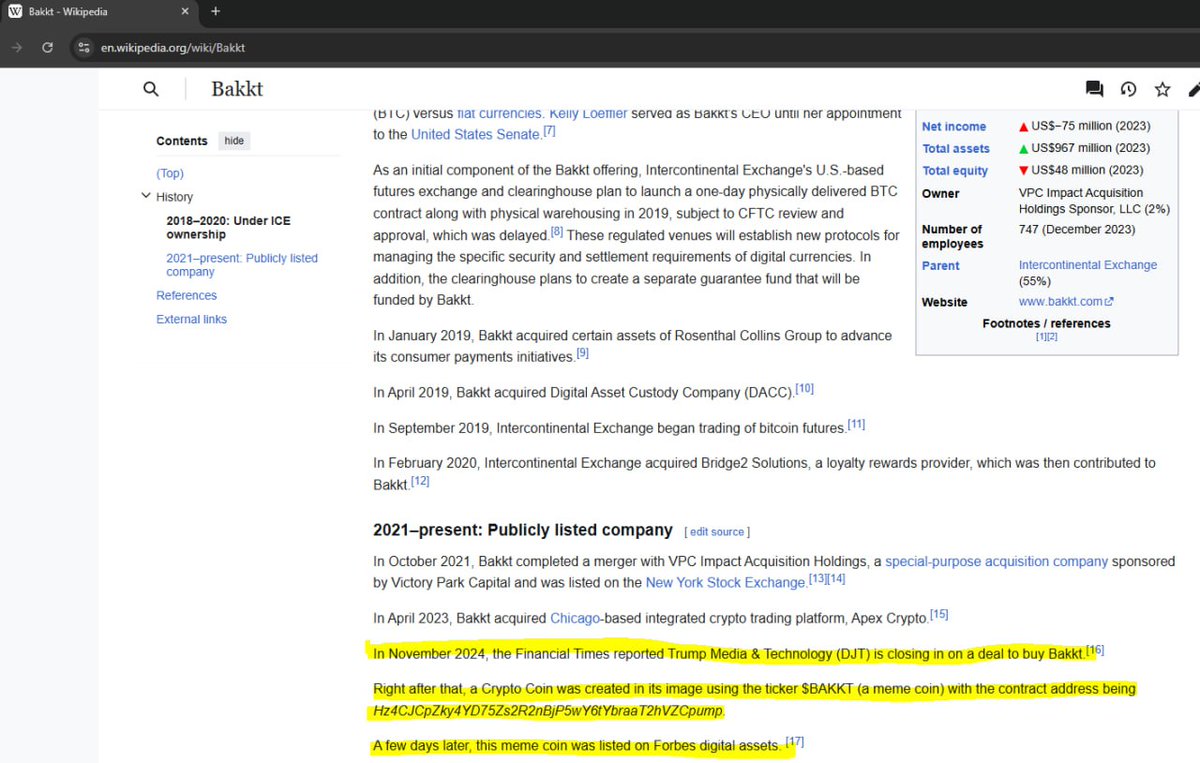This screenshot has width=1200, height=763.
Task: Jump to (Top) in Contents
Action: pyautogui.click(x=170, y=173)
